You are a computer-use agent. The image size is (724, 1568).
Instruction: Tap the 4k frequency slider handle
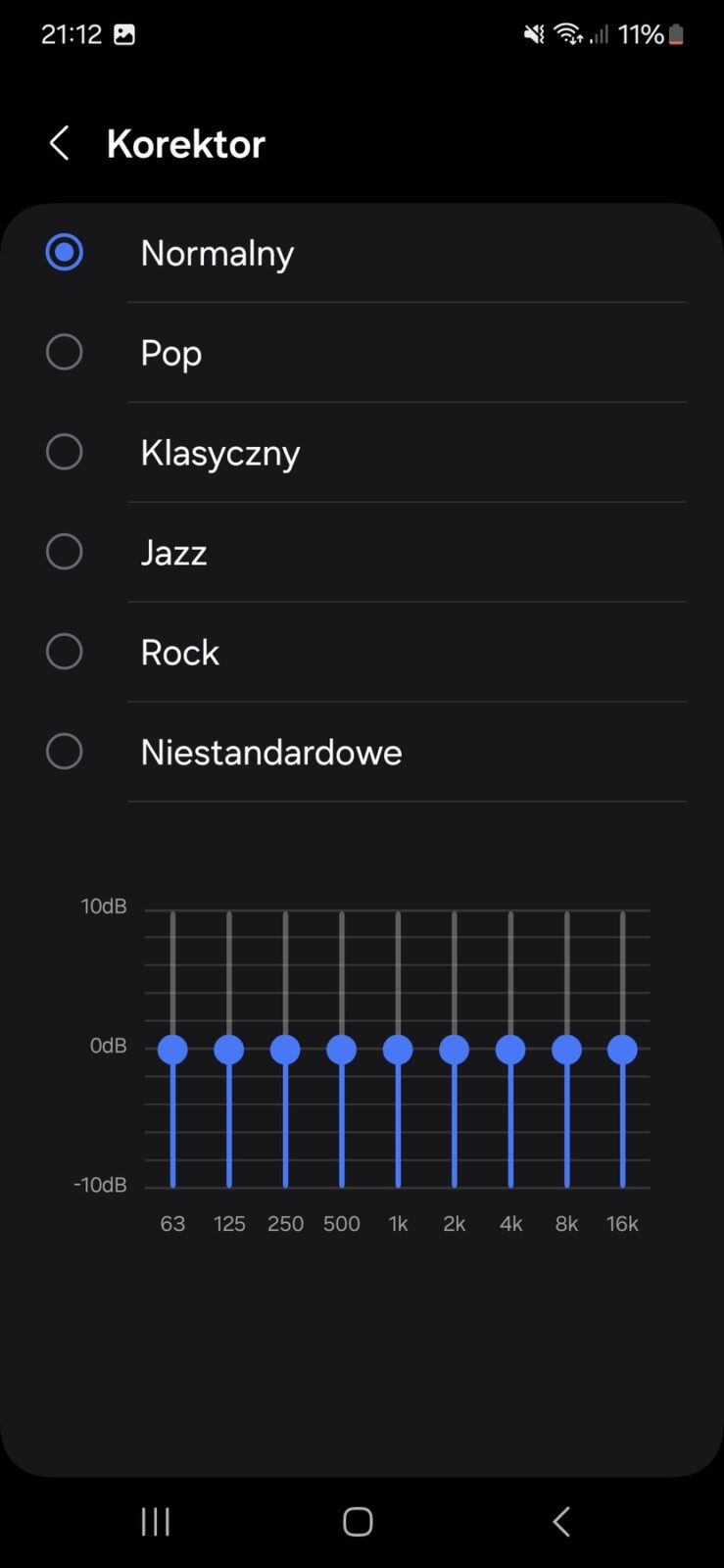point(510,1050)
